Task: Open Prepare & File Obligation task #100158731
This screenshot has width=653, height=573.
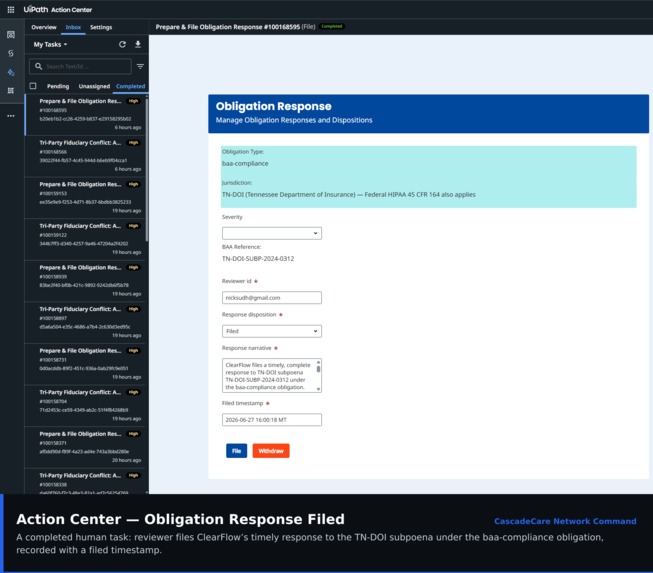Action: (x=87, y=364)
